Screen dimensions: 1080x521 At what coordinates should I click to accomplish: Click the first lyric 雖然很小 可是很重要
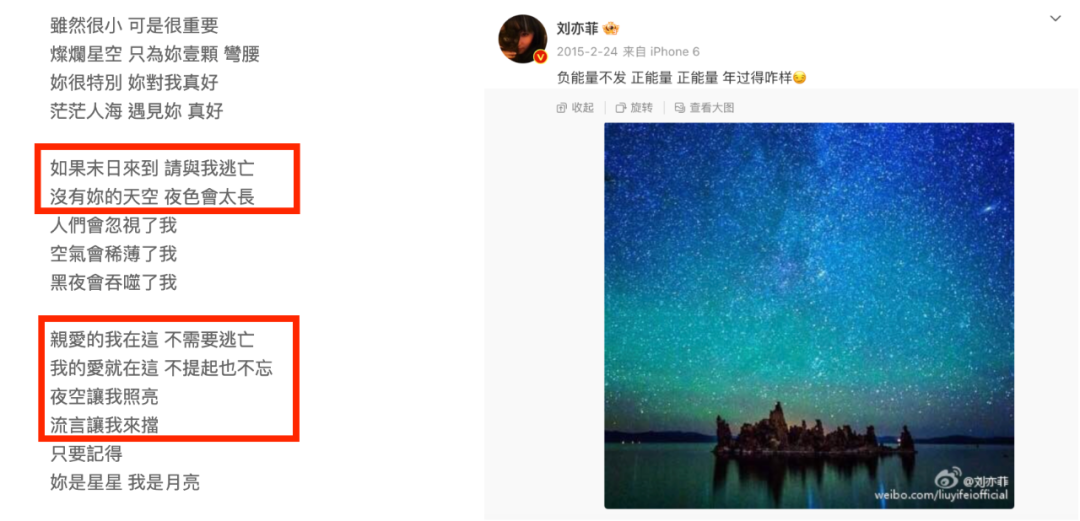pyautogui.click(x=134, y=25)
